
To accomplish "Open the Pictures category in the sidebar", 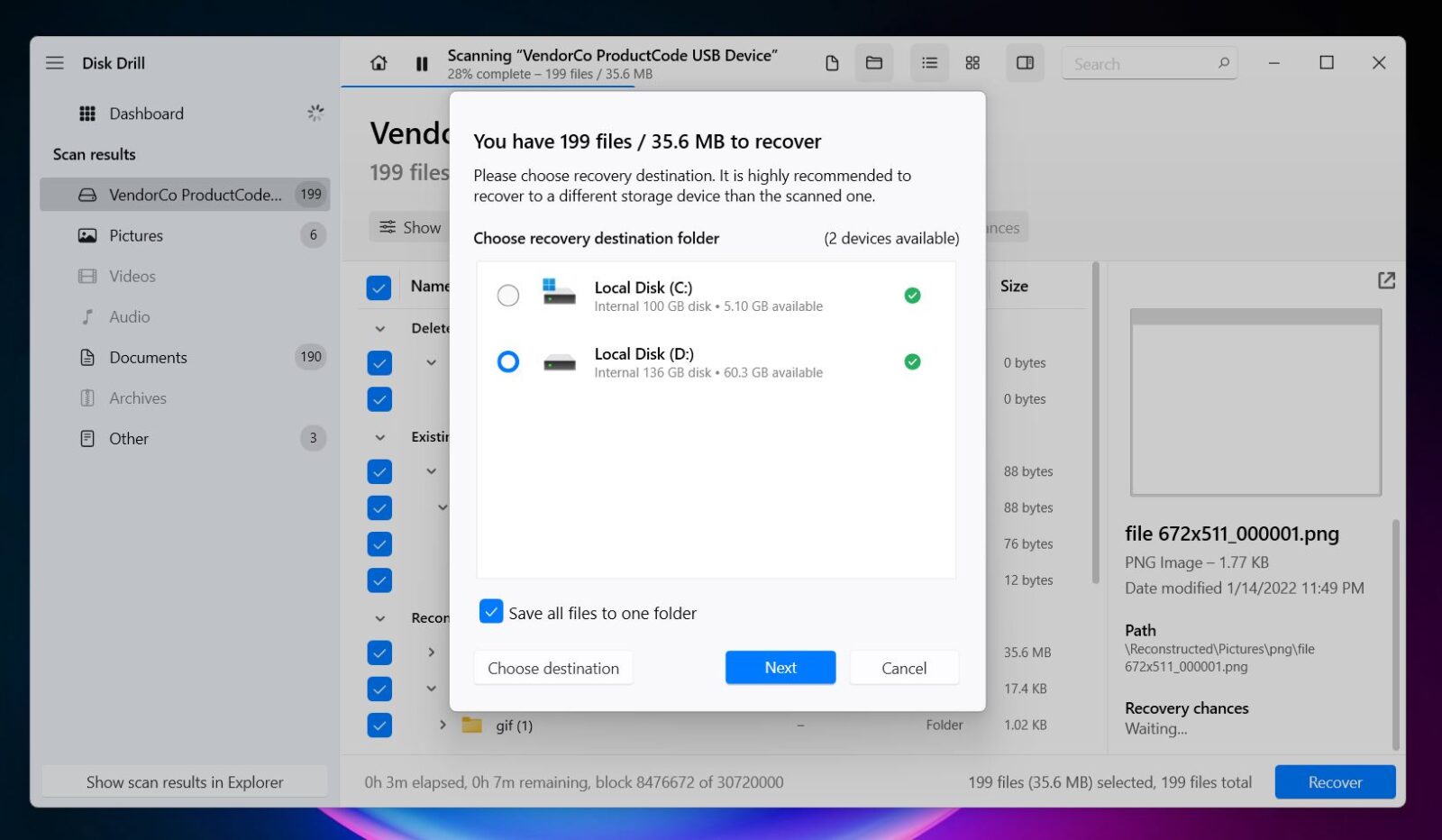I will coord(136,235).
